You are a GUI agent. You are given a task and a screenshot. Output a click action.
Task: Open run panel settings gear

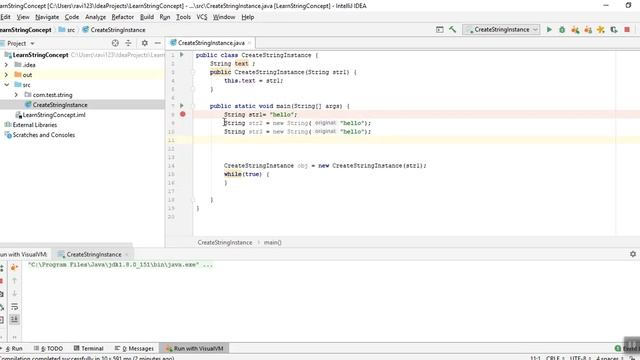tap(633, 254)
